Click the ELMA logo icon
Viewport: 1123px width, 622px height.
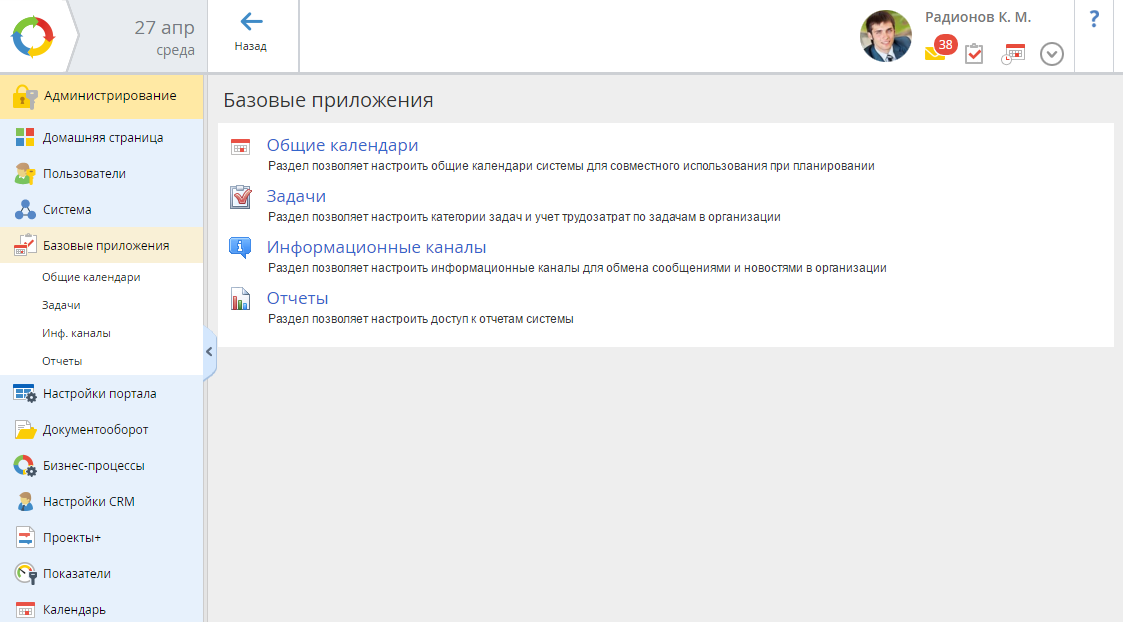coord(34,36)
